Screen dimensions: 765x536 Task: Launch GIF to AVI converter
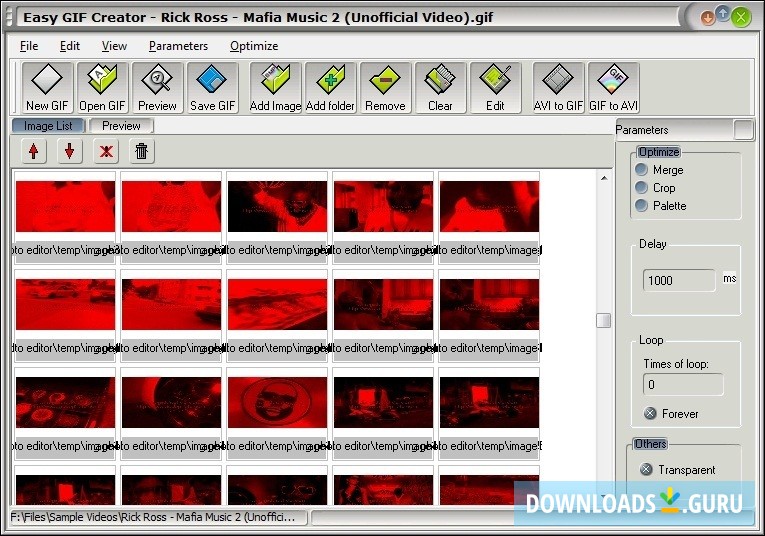(x=613, y=88)
